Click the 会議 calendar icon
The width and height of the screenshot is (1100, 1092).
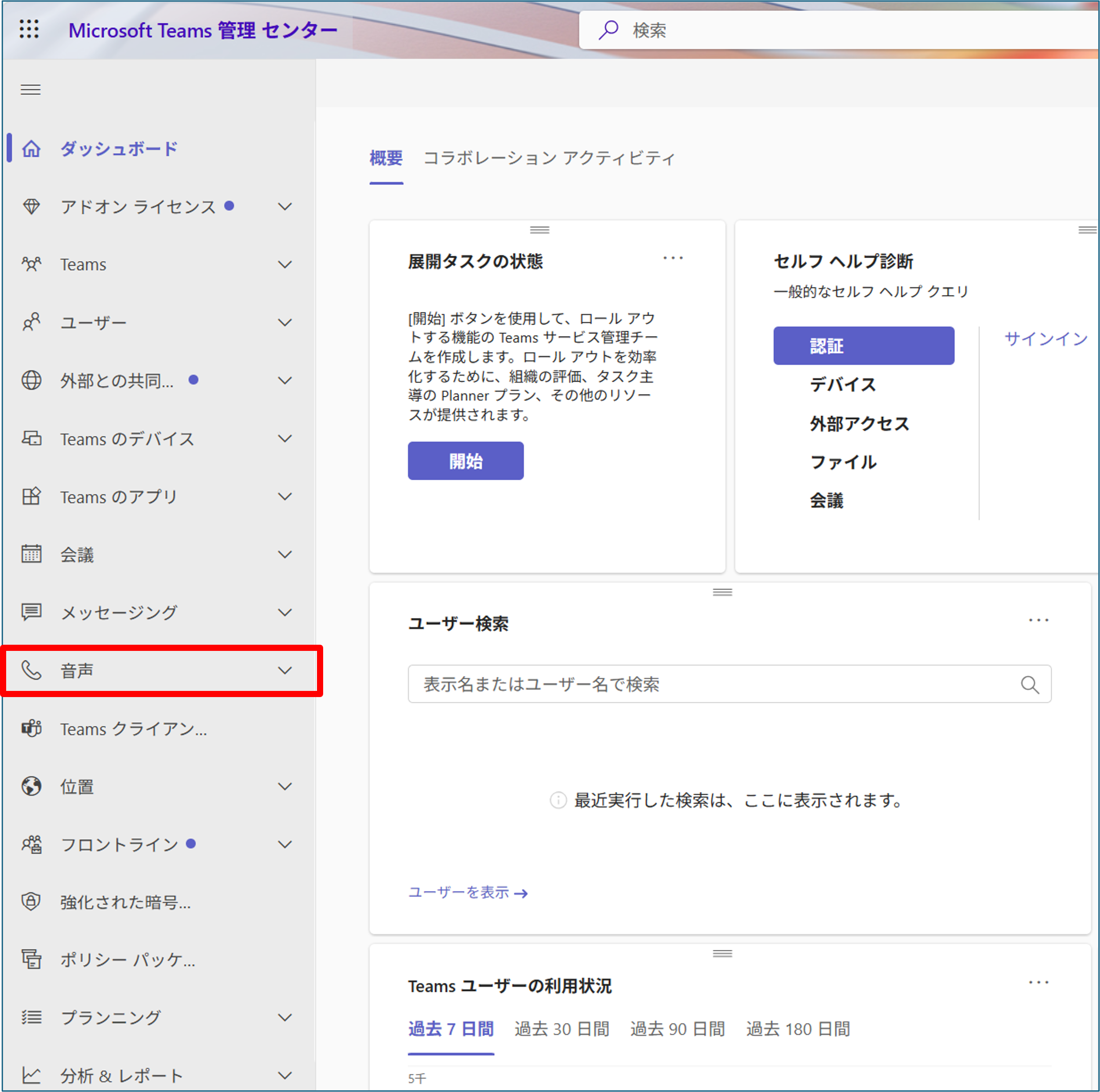pos(31,554)
